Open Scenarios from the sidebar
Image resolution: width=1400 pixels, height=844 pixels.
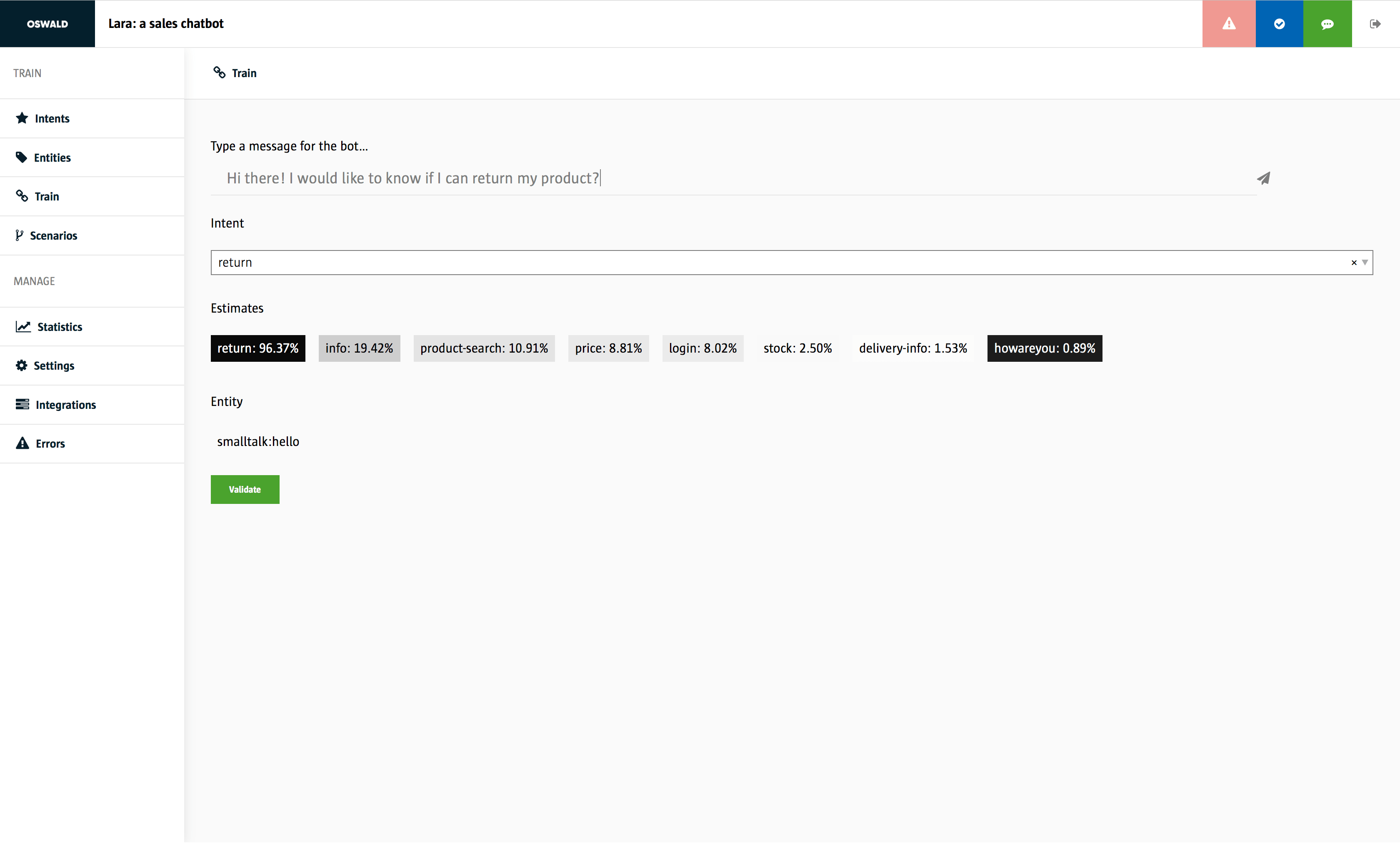(x=53, y=235)
